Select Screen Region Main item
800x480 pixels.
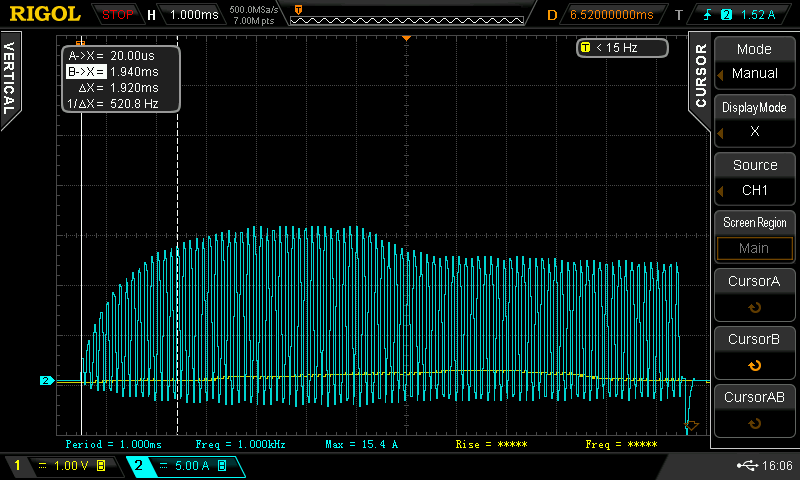[754, 236]
